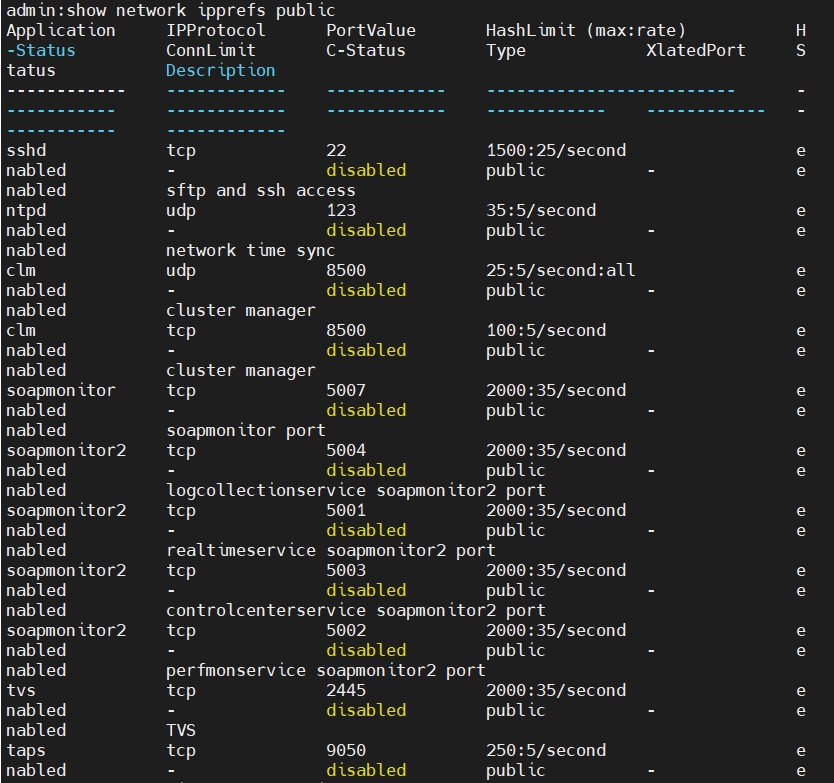Click the 25:5/second:all hash limit value

pyautogui.click(x=560, y=270)
